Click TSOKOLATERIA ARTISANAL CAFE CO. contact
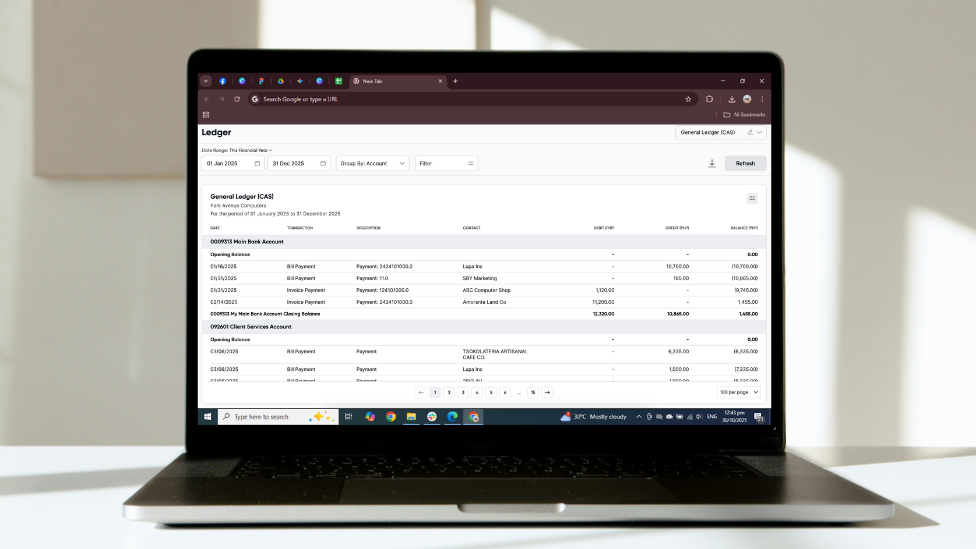 pyautogui.click(x=495, y=354)
